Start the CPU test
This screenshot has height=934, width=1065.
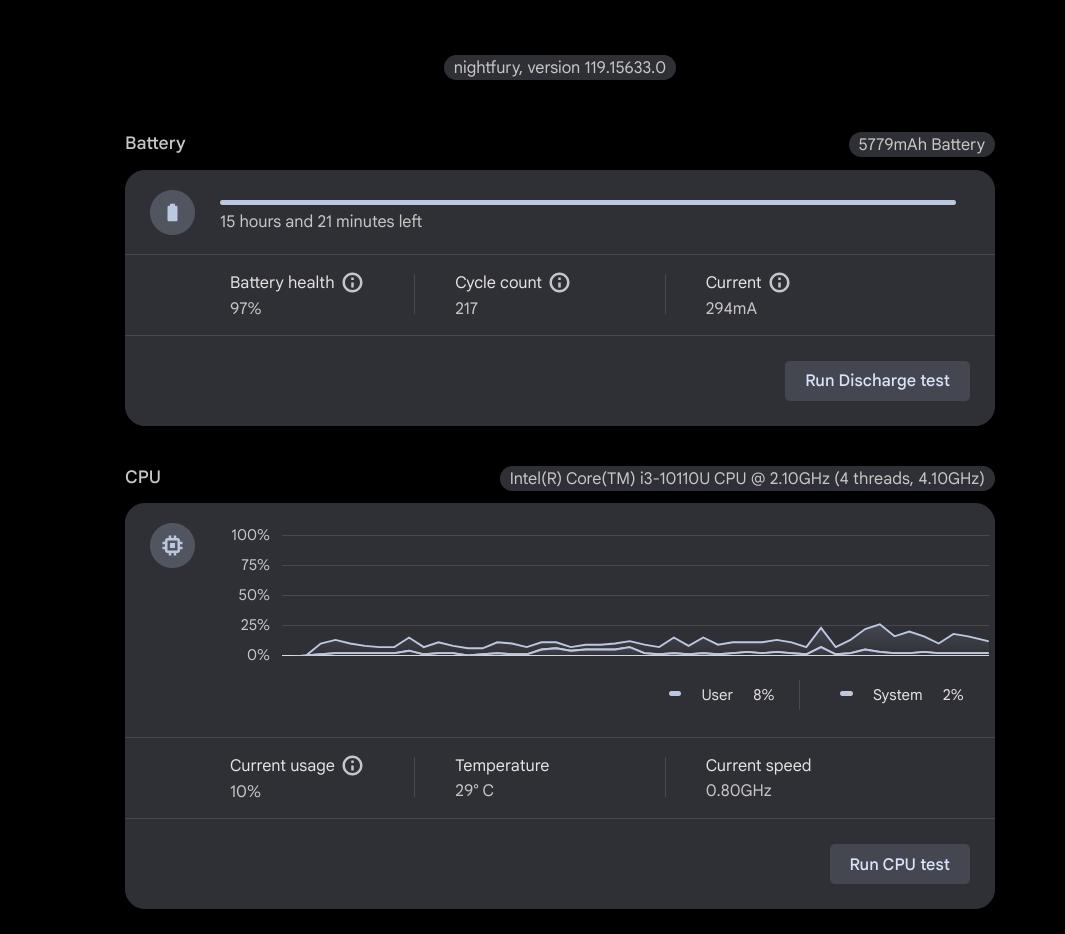(x=899, y=865)
